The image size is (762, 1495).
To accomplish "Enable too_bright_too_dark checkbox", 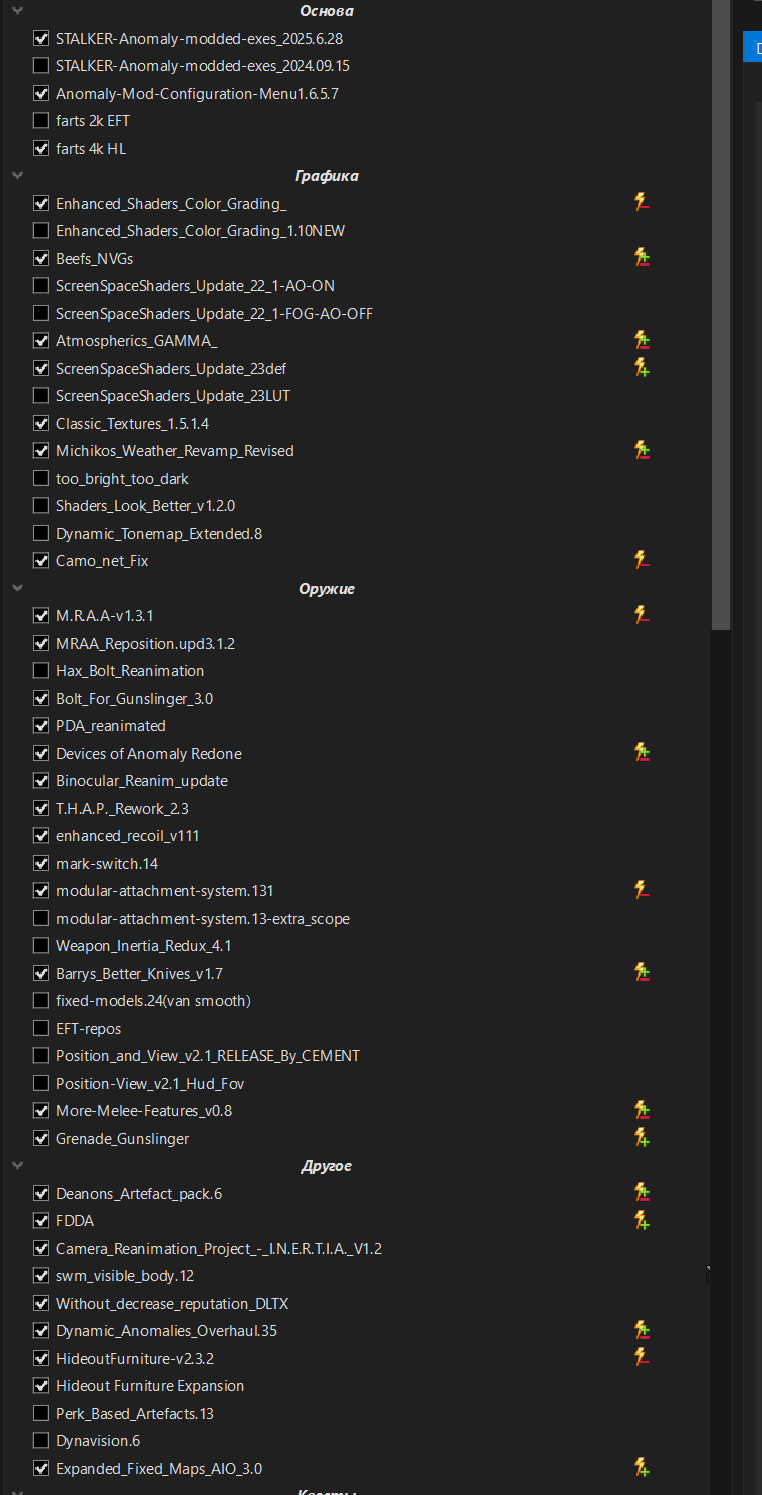I will tap(41, 478).
